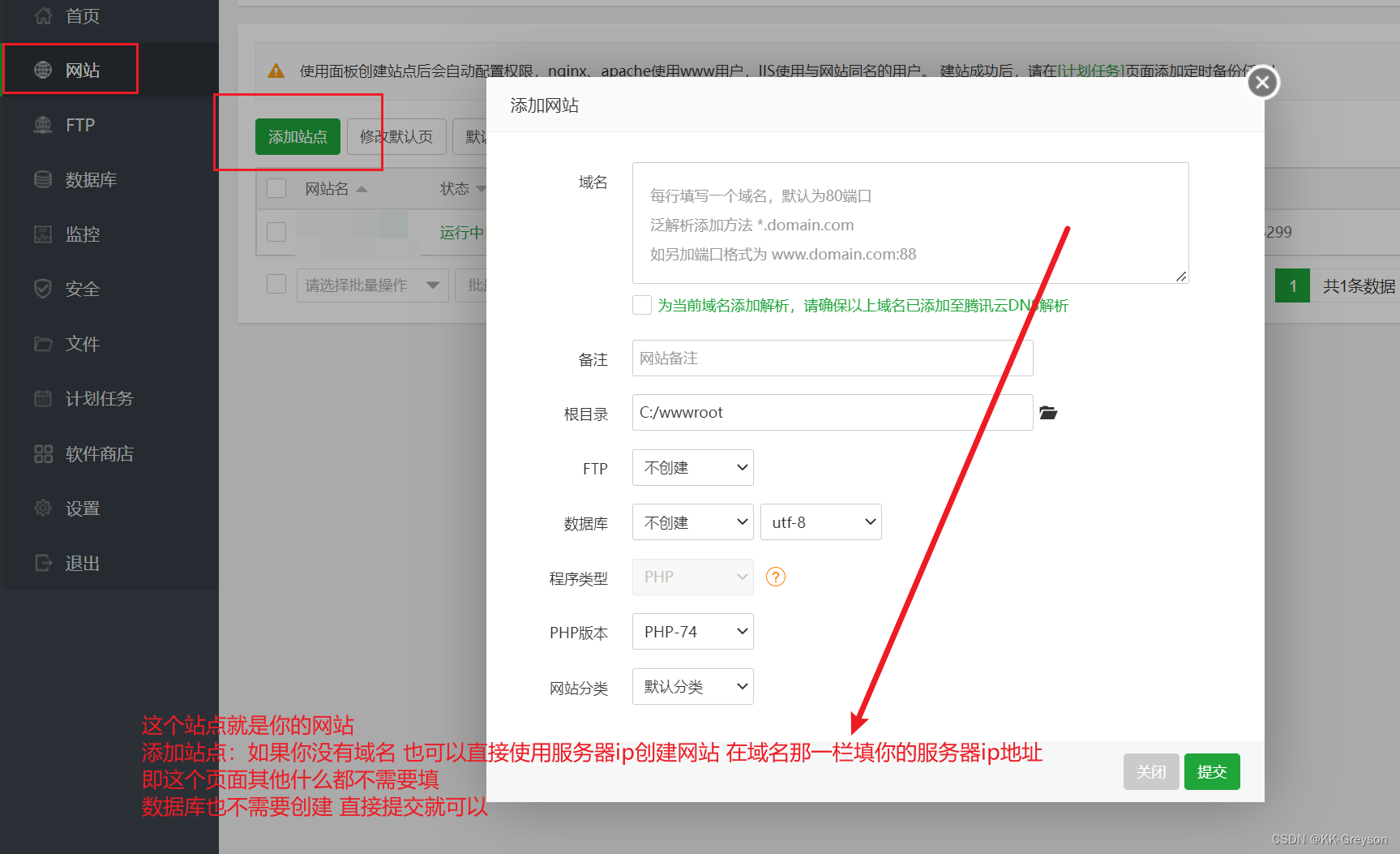This screenshot has width=1400, height=854.
Task: Open the PHP-74 version dropdown
Action: click(693, 632)
